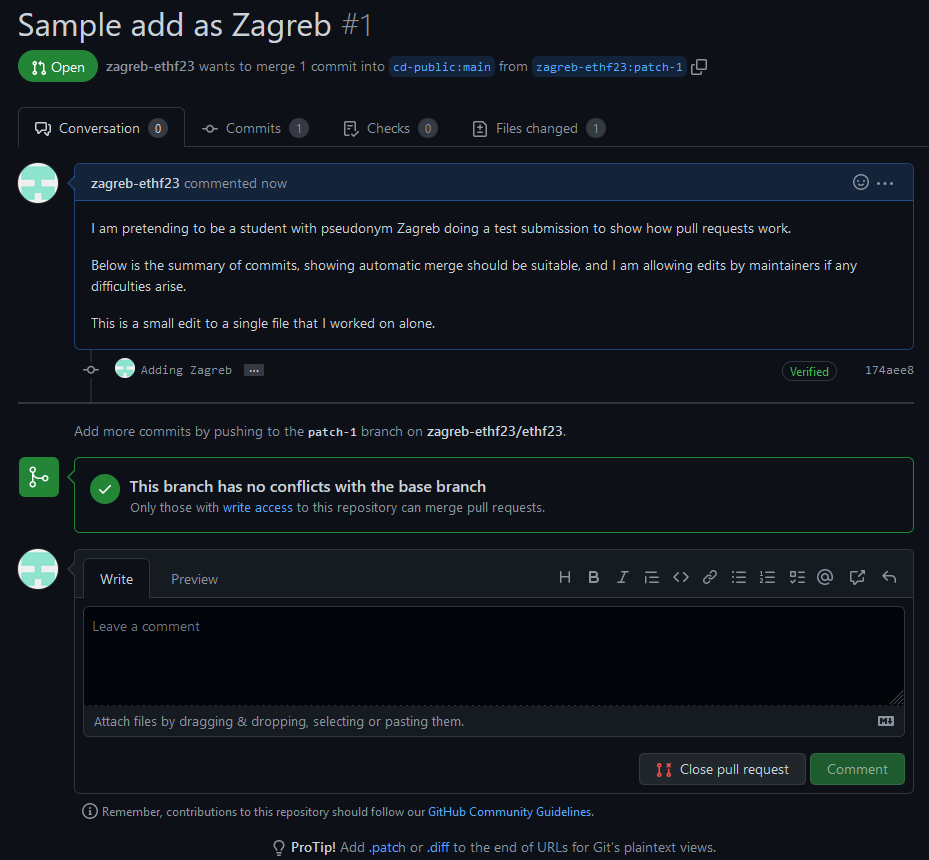
Task: Insert a numbered list
Action: pyautogui.click(x=768, y=577)
